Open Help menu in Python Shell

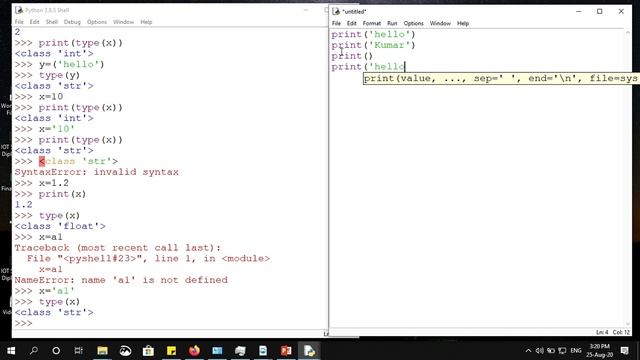(x=146, y=22)
